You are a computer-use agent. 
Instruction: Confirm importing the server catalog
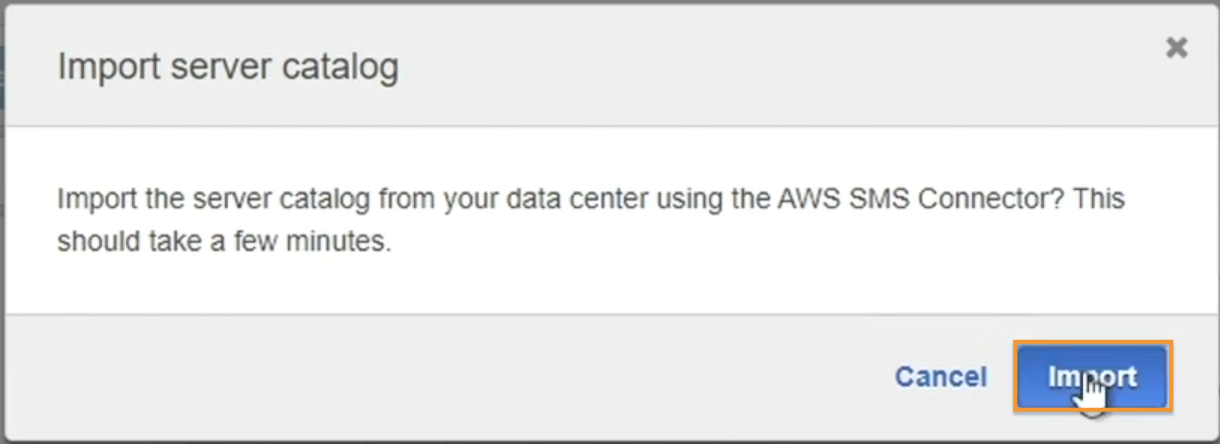pos(1093,377)
